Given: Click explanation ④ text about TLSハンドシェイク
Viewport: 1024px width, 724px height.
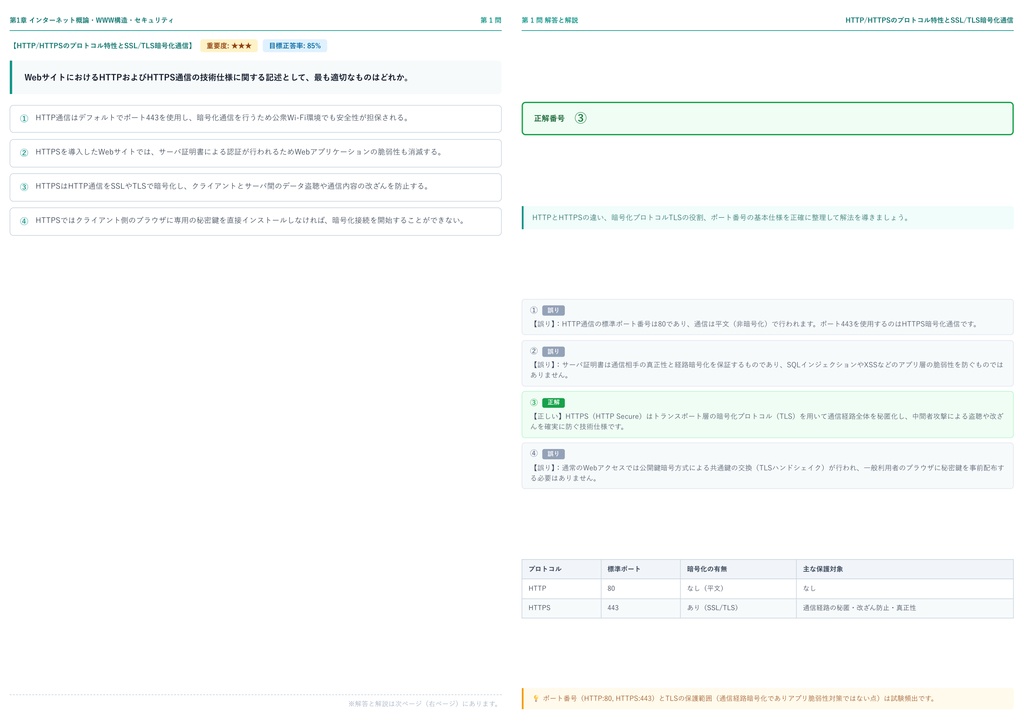Looking at the screenshot, I should [x=767, y=473].
